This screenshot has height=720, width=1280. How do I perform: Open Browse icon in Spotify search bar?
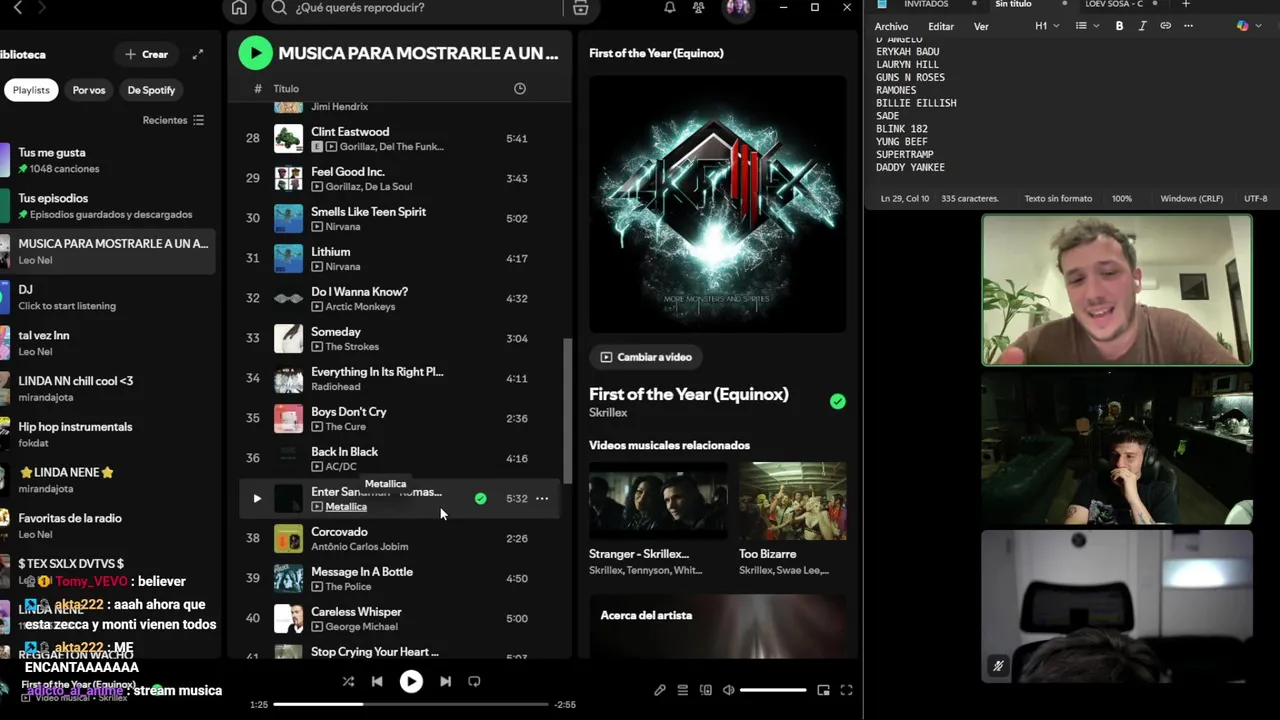coord(581,8)
